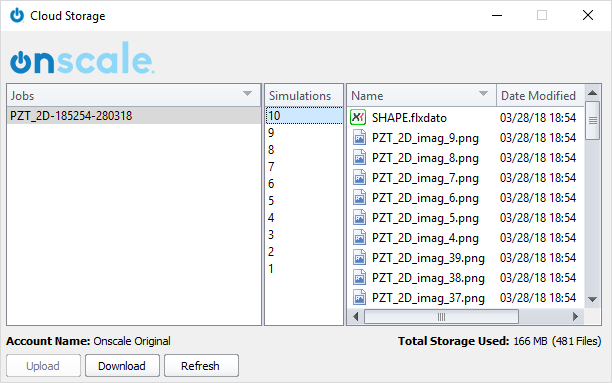Click the file list scroll down arrow
The image size is (612, 383).
tap(592, 300)
